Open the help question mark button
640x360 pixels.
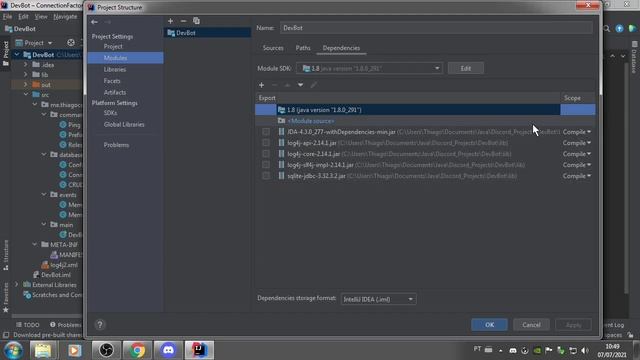100,324
